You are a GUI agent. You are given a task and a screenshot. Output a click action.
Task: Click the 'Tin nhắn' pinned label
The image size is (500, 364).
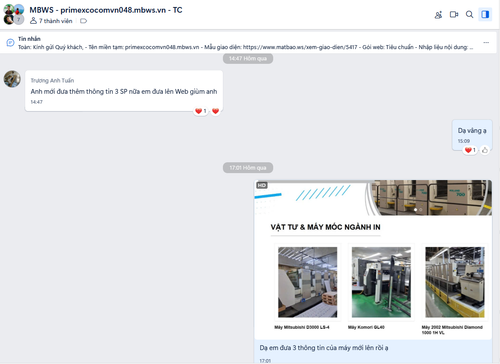tap(29, 39)
